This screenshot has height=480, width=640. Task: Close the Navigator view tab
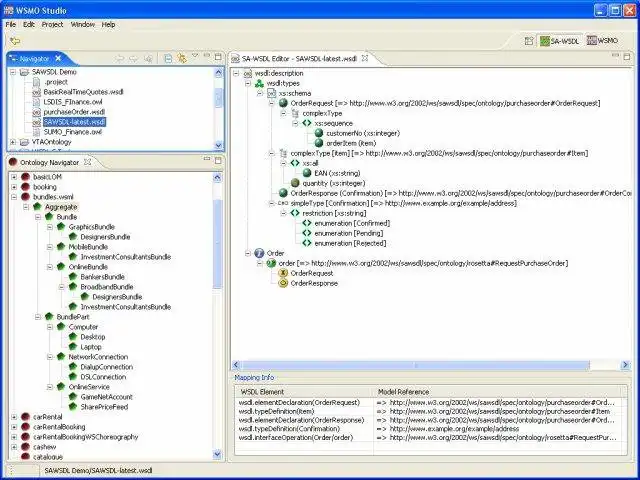coord(58,58)
